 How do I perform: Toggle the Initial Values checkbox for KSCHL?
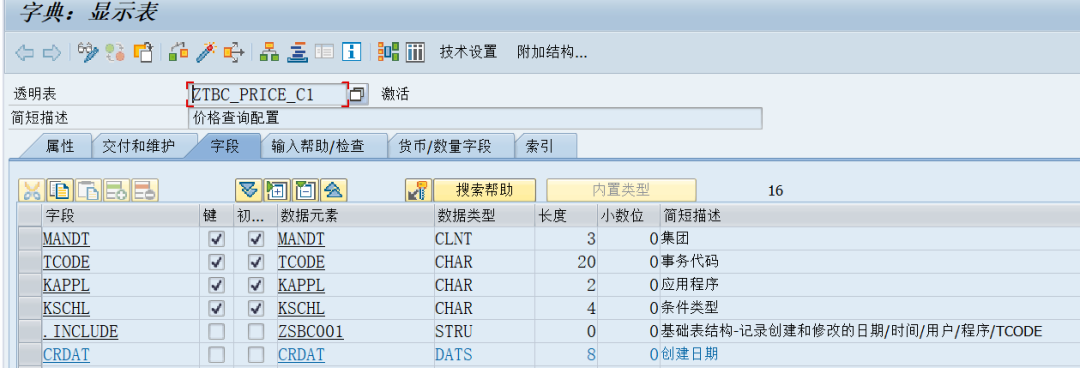click(x=256, y=308)
